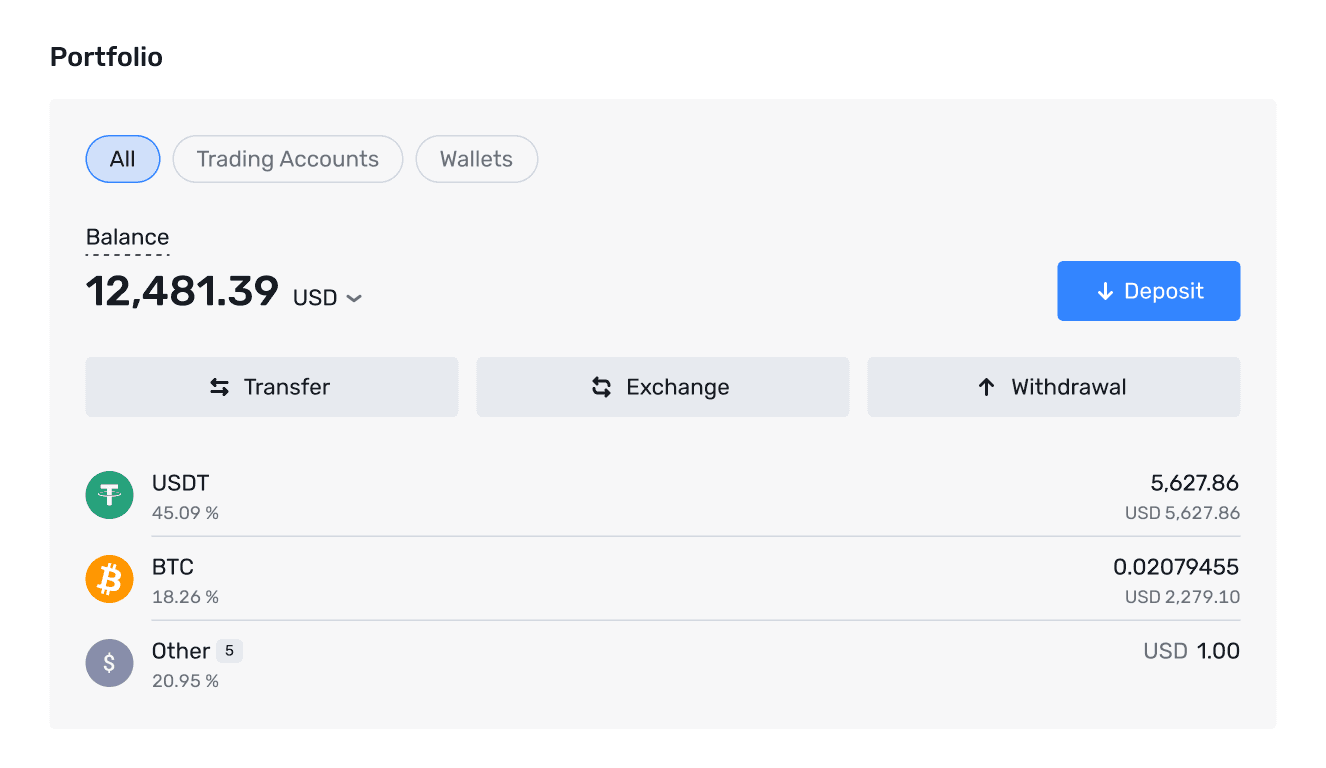This screenshot has height=768, width=1326.
Task: Click the Withdrawal button
Action: (1053, 386)
